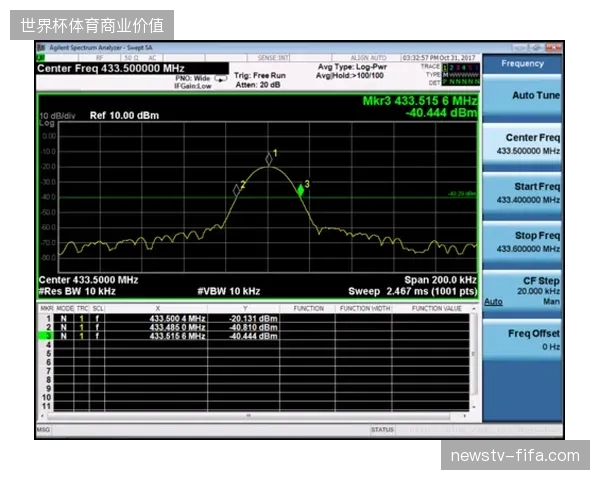
Task: Select the green marker 3 diamond
Action: tap(300, 190)
